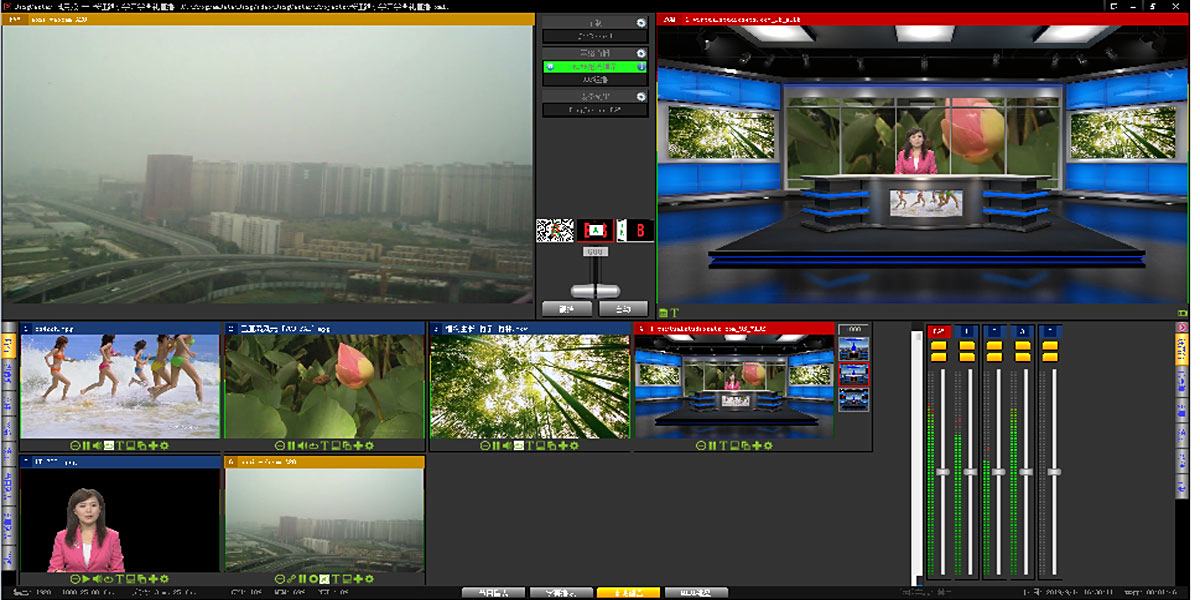Click the plus icon under the city skyline source

[358, 579]
